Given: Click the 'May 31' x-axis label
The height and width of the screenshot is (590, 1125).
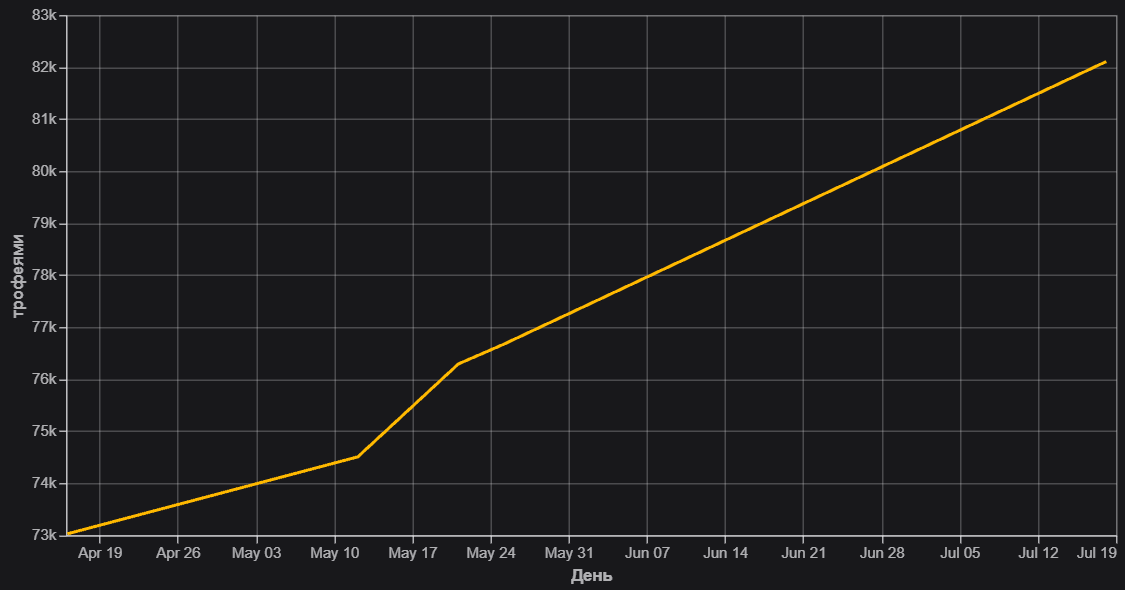Looking at the screenshot, I should 569,553.
